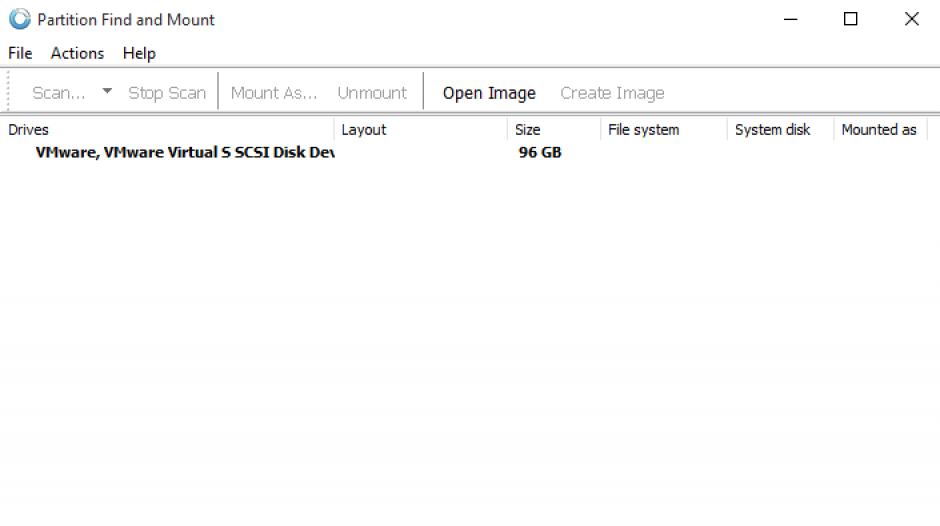Click the Mounted as column header

pyautogui.click(x=881, y=130)
